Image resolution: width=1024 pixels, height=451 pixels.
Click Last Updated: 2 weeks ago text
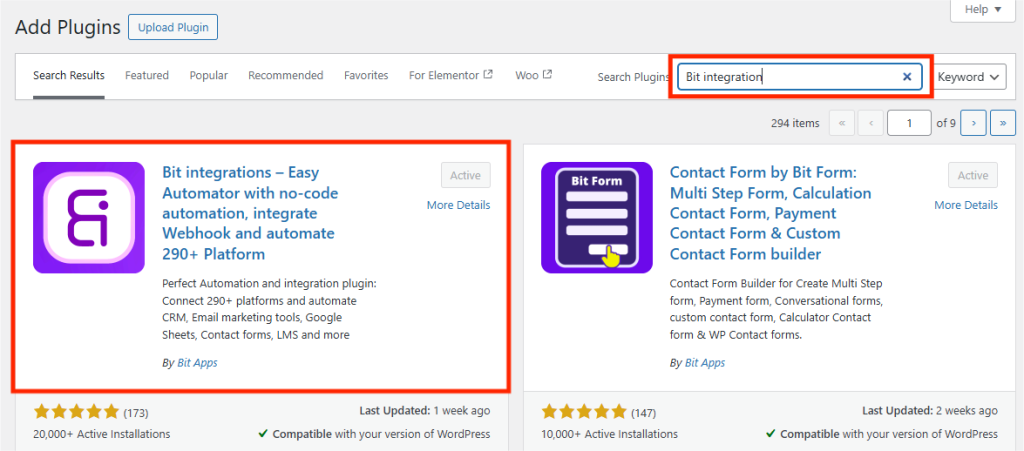click(x=930, y=411)
